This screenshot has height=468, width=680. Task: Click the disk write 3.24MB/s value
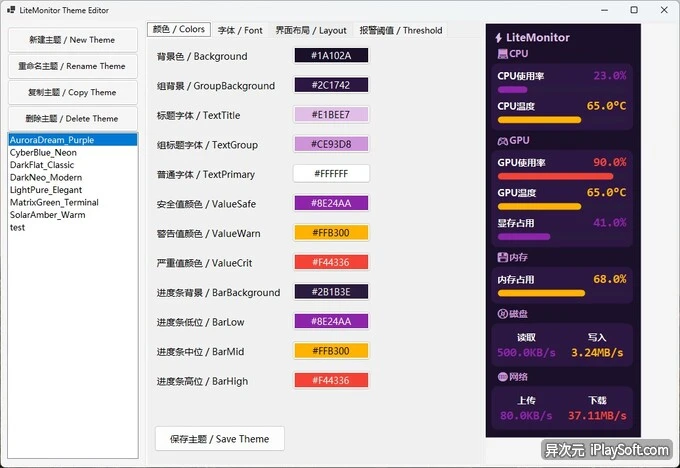[597, 353]
